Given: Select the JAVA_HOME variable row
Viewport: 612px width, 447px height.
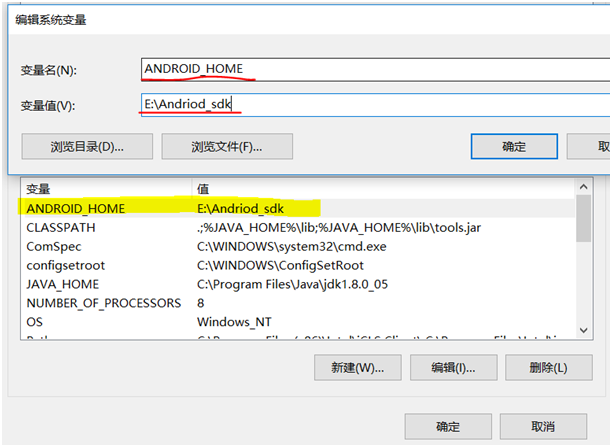Looking at the screenshot, I should (298, 284).
